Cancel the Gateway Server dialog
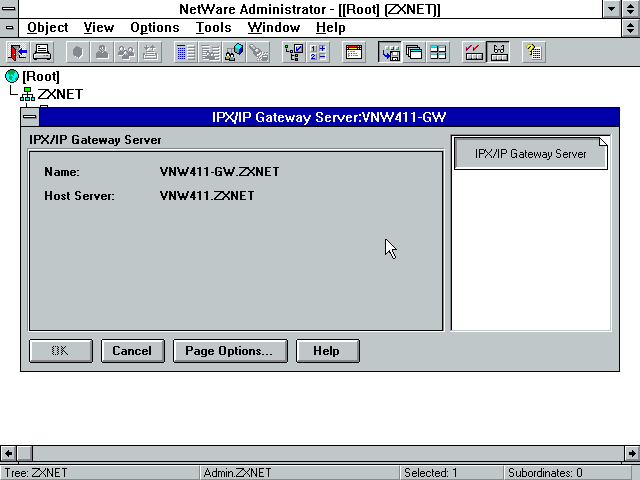Viewport: 640px width, 480px height. [x=133, y=351]
